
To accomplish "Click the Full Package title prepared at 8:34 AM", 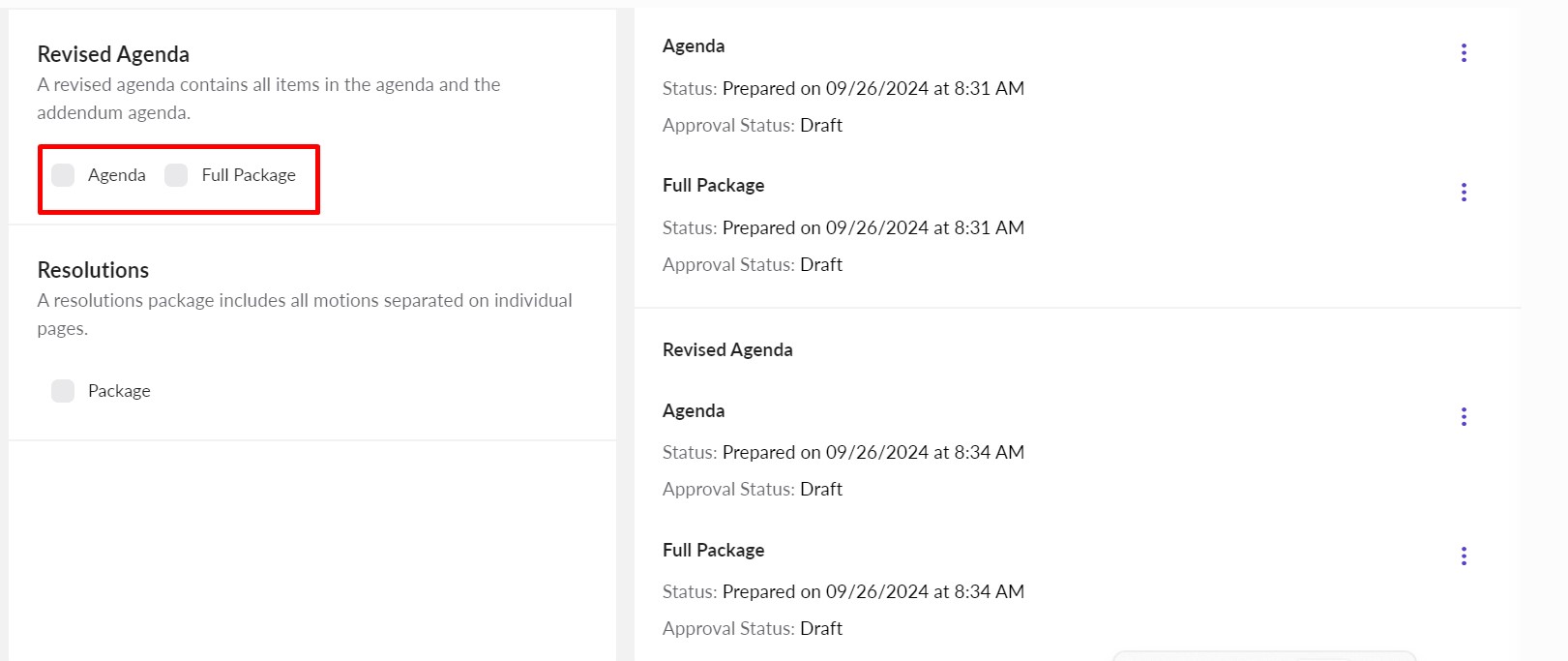I will click(713, 550).
